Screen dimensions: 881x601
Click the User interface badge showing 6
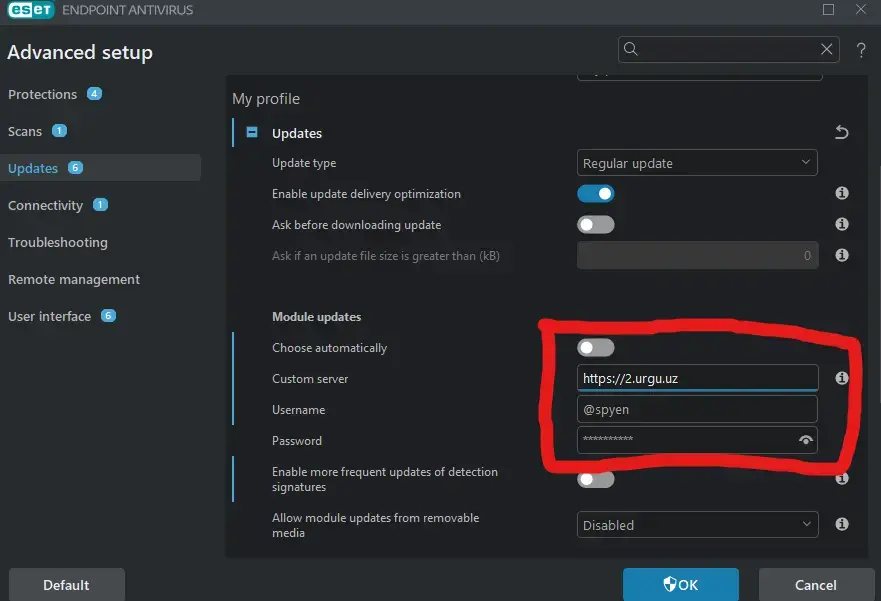point(108,316)
